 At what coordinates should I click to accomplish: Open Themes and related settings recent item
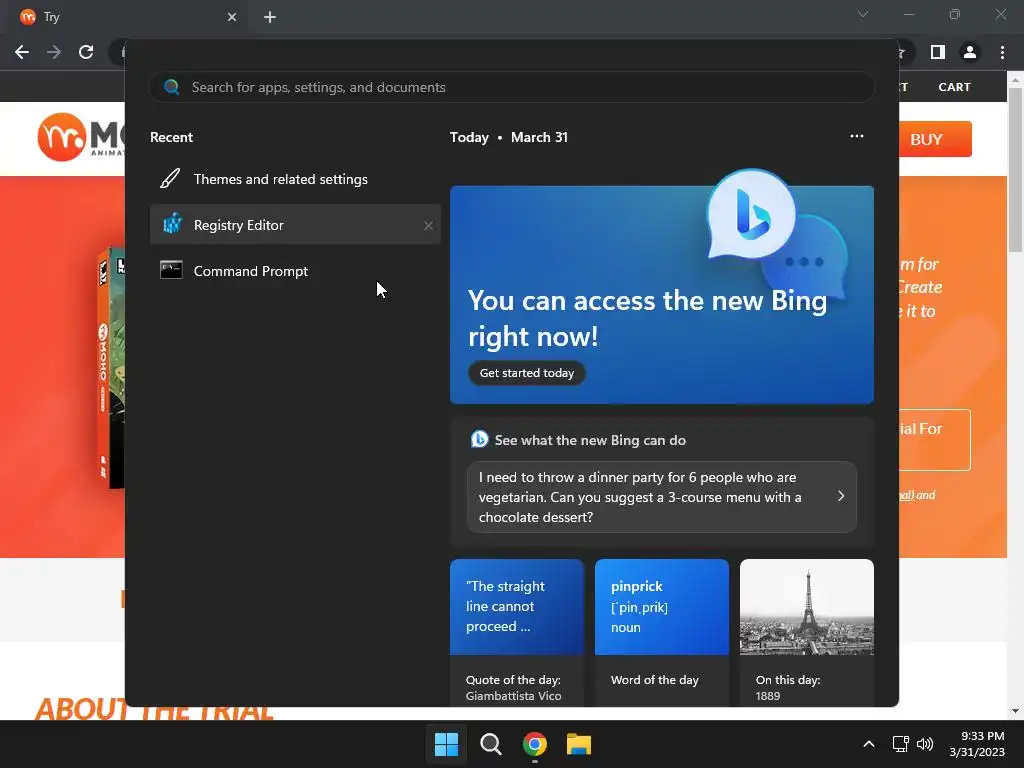(x=295, y=179)
